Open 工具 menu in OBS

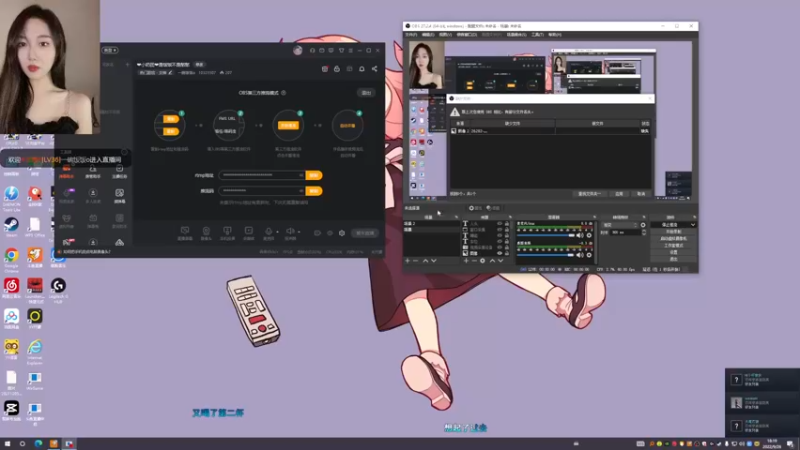(x=537, y=34)
